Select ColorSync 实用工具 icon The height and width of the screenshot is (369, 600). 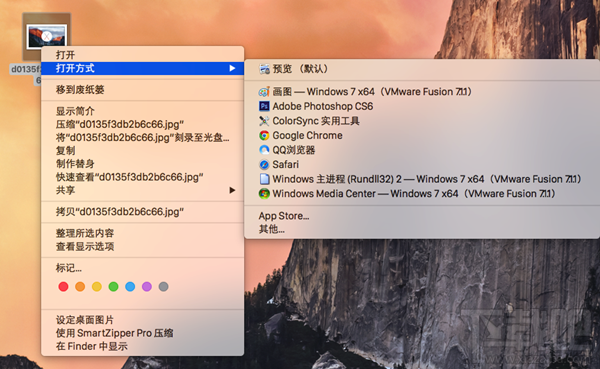[264, 121]
